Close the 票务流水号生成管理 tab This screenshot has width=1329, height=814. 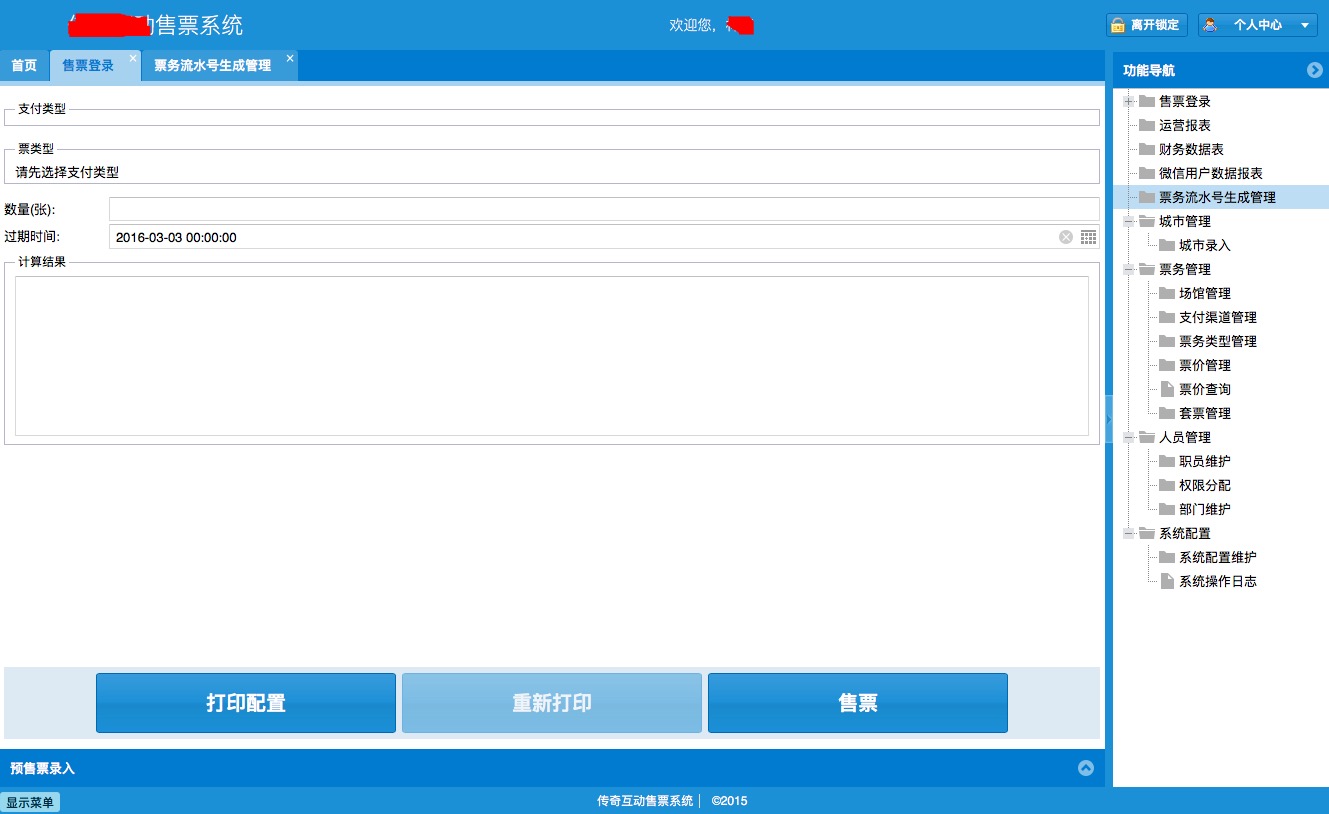[x=290, y=58]
